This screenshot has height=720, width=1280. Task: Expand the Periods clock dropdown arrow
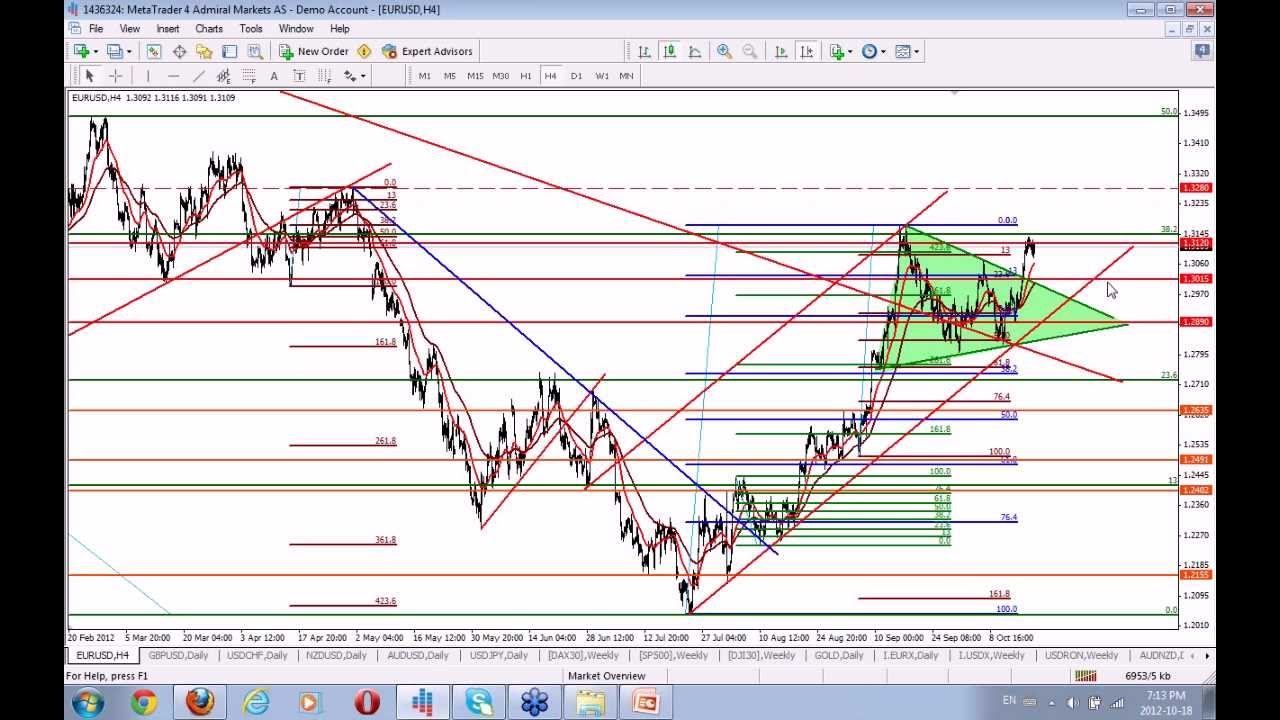point(881,51)
